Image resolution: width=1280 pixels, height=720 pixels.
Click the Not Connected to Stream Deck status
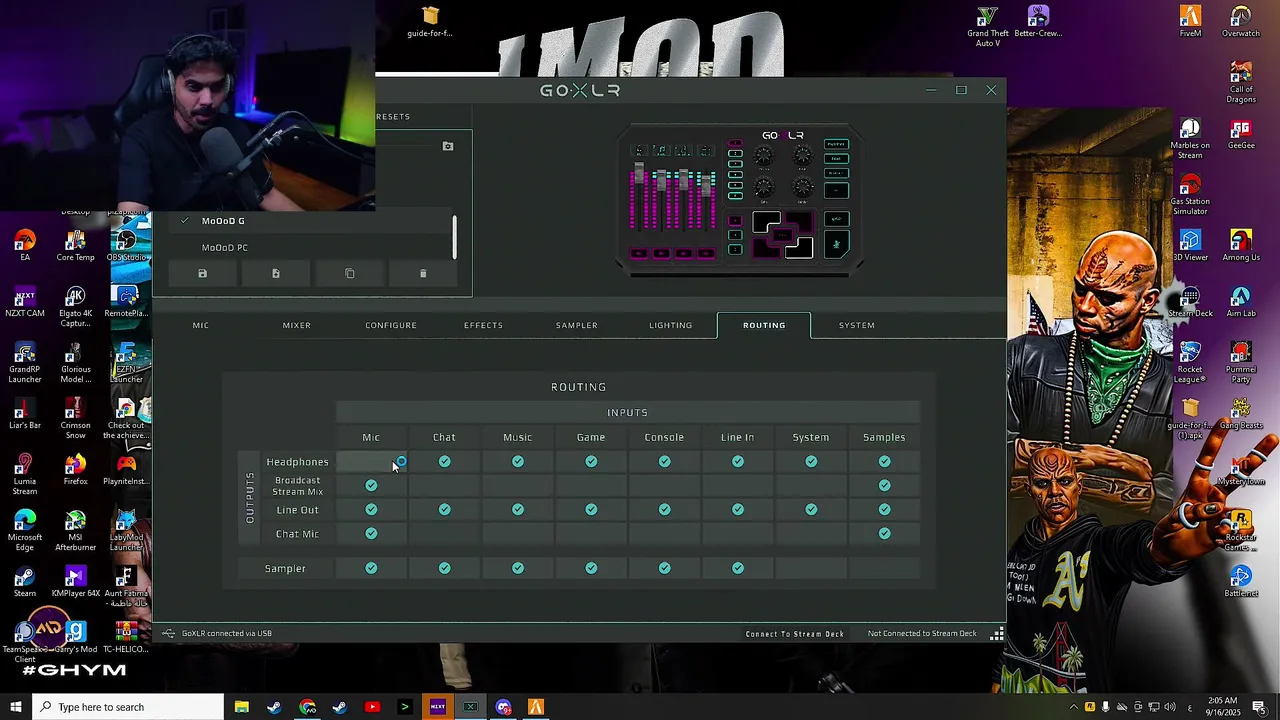(x=922, y=634)
